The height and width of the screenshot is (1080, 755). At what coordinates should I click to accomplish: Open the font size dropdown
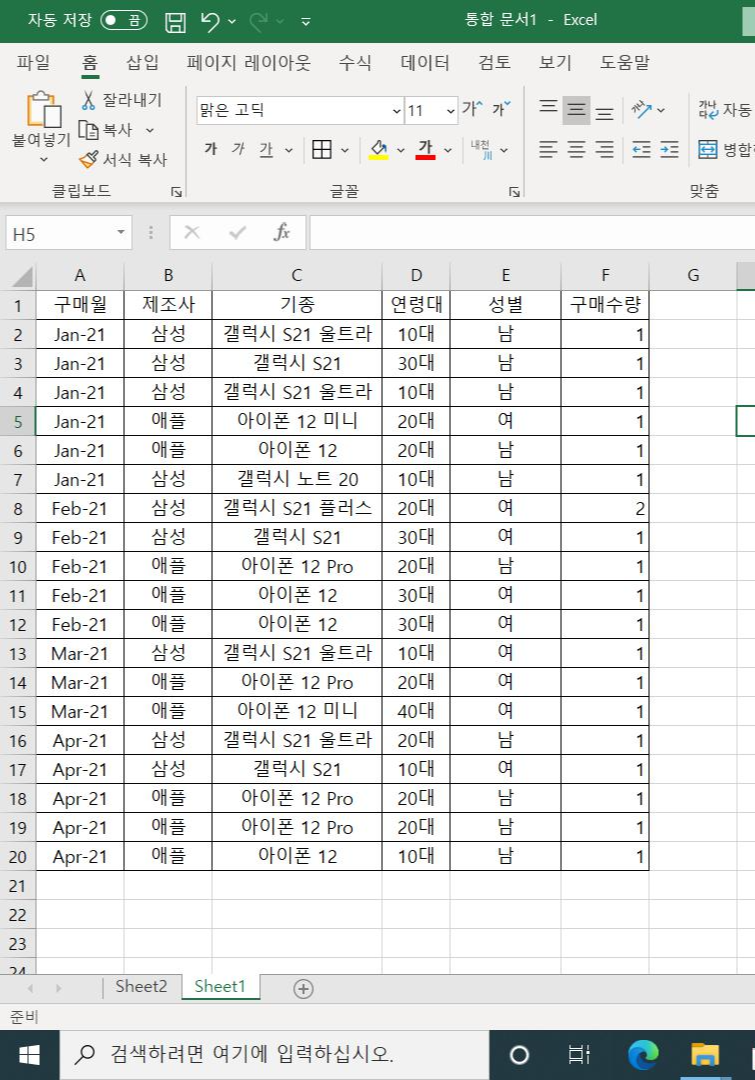pos(451,111)
